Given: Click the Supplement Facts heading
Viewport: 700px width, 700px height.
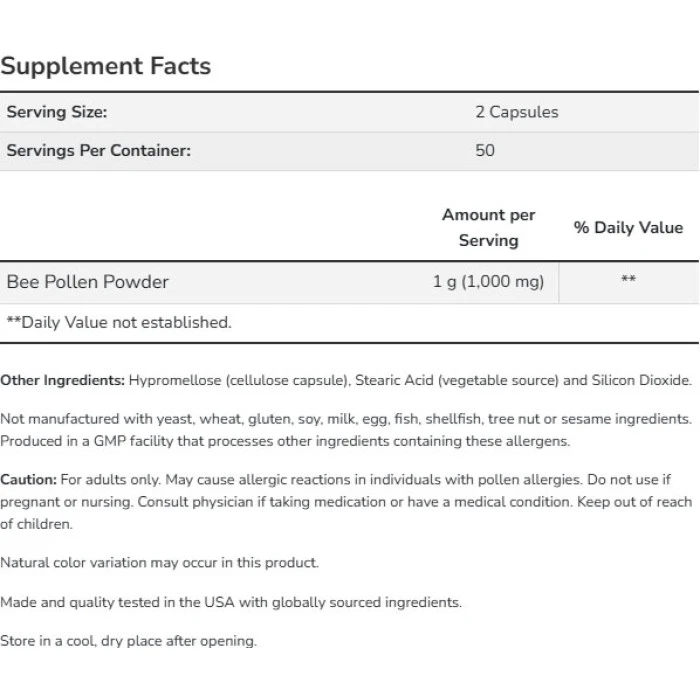Looking at the screenshot, I should 105,66.
